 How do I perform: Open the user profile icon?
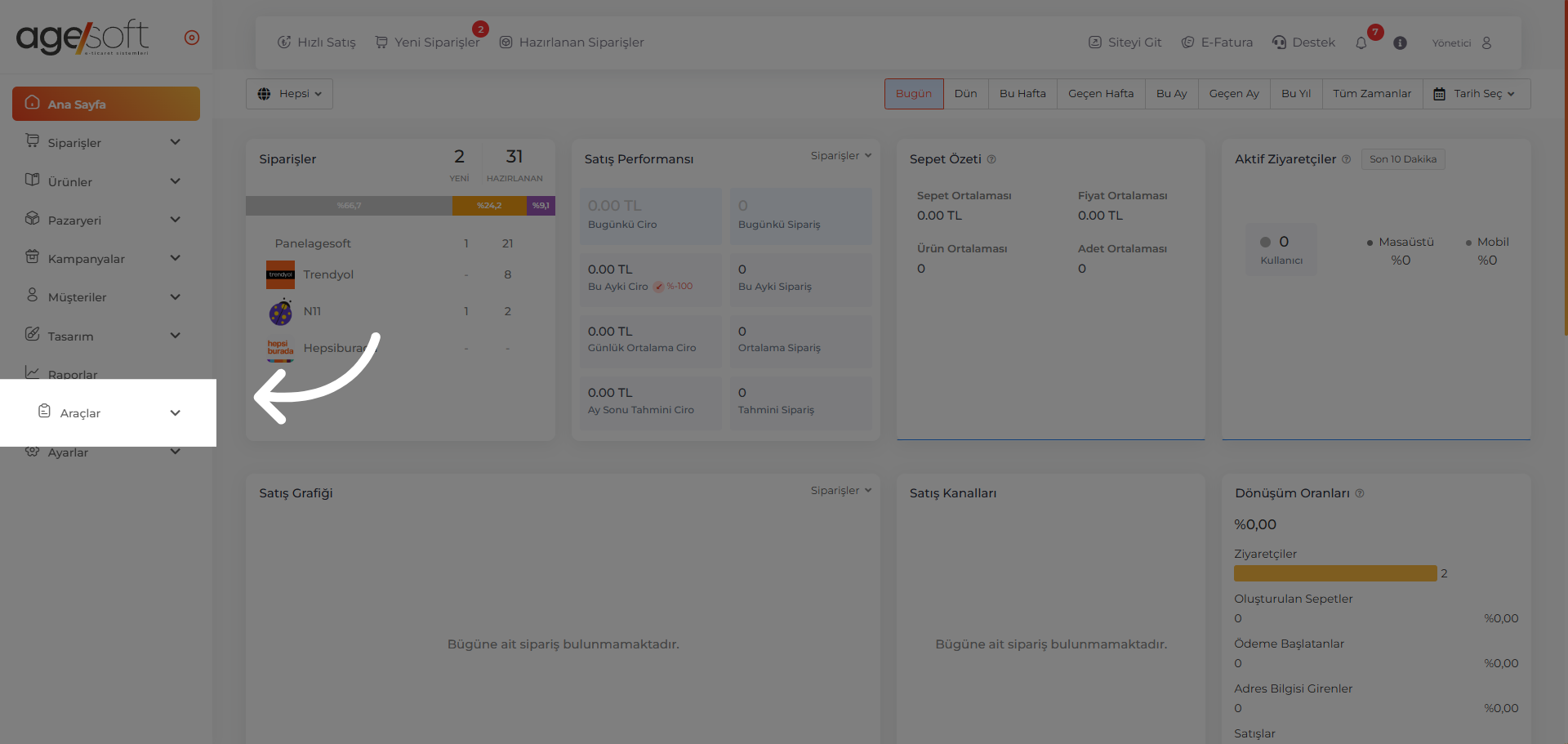coord(1486,43)
